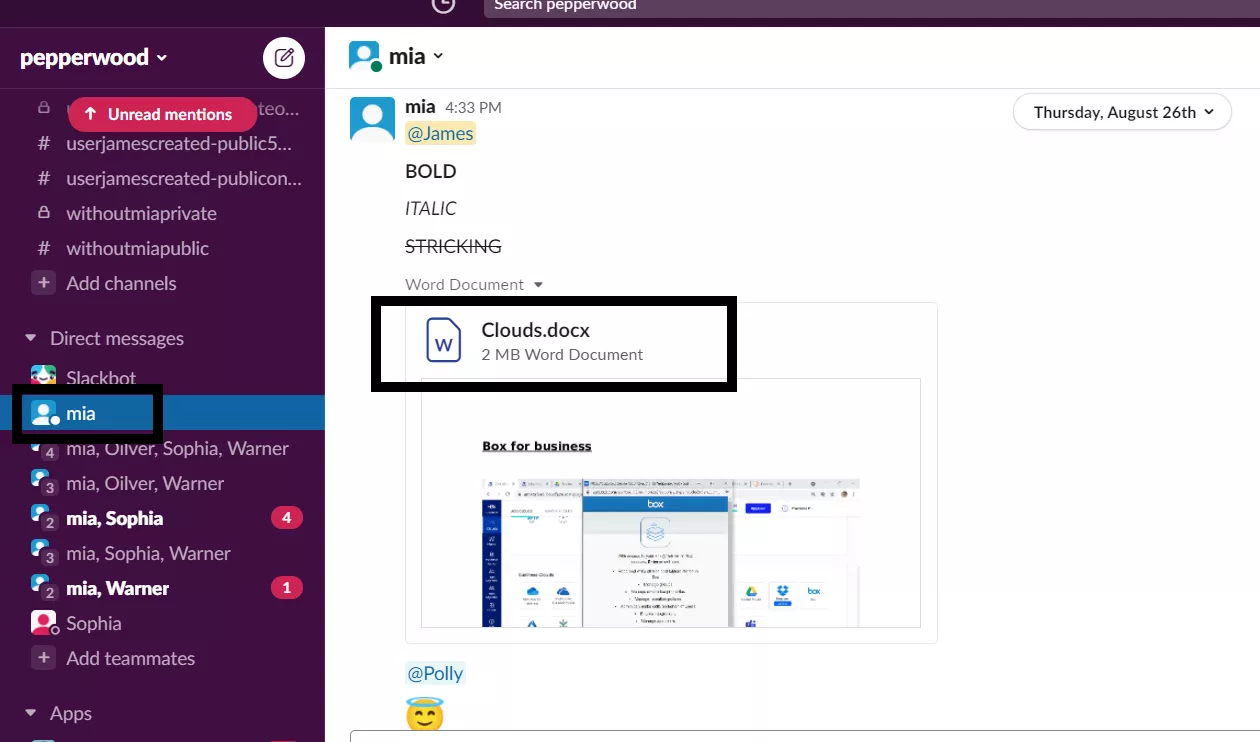Viewport: 1260px width, 742px height.
Task: Click the group avatar for mia, Warner
Action: coord(43,588)
